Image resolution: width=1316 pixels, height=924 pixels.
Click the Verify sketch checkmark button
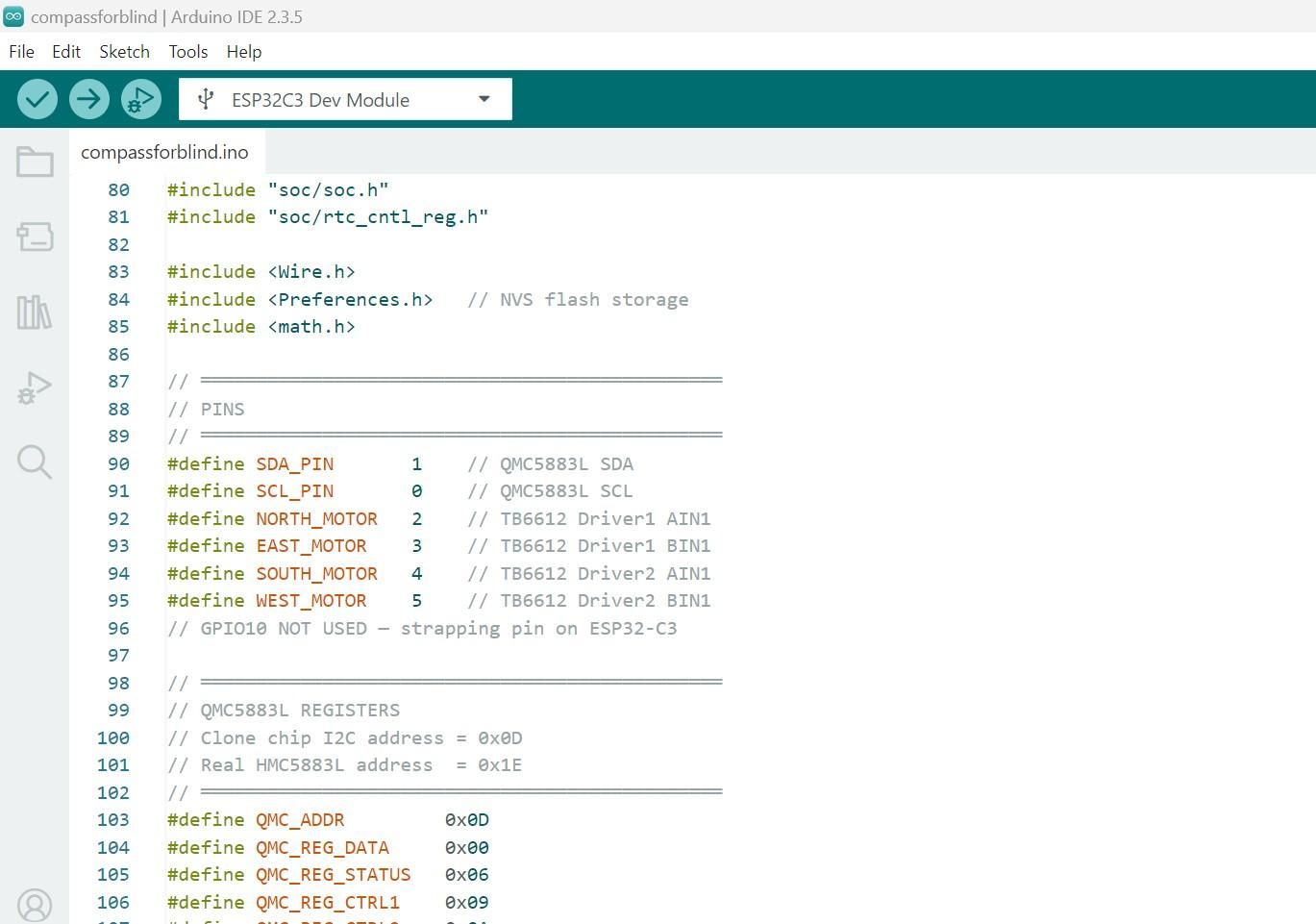pyautogui.click(x=37, y=99)
